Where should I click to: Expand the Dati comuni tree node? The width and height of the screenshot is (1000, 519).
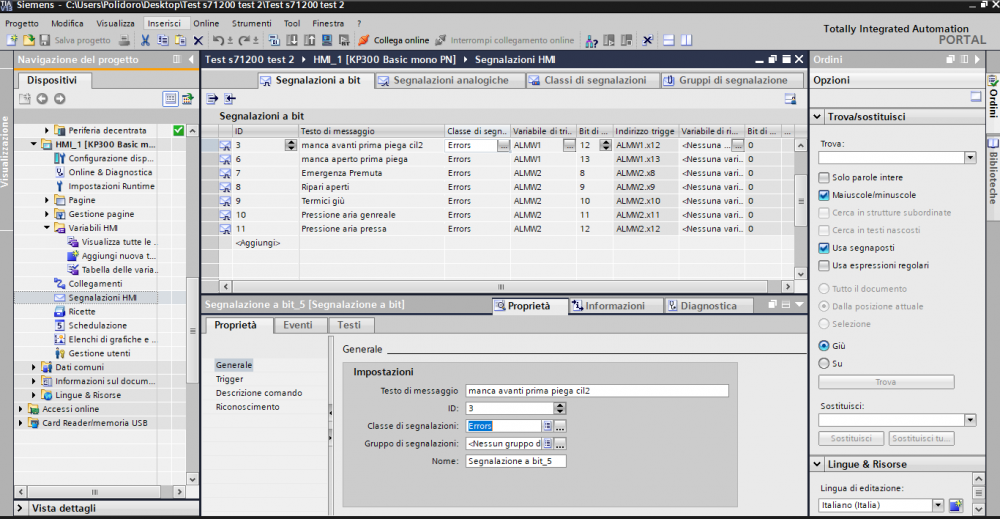coord(34,367)
